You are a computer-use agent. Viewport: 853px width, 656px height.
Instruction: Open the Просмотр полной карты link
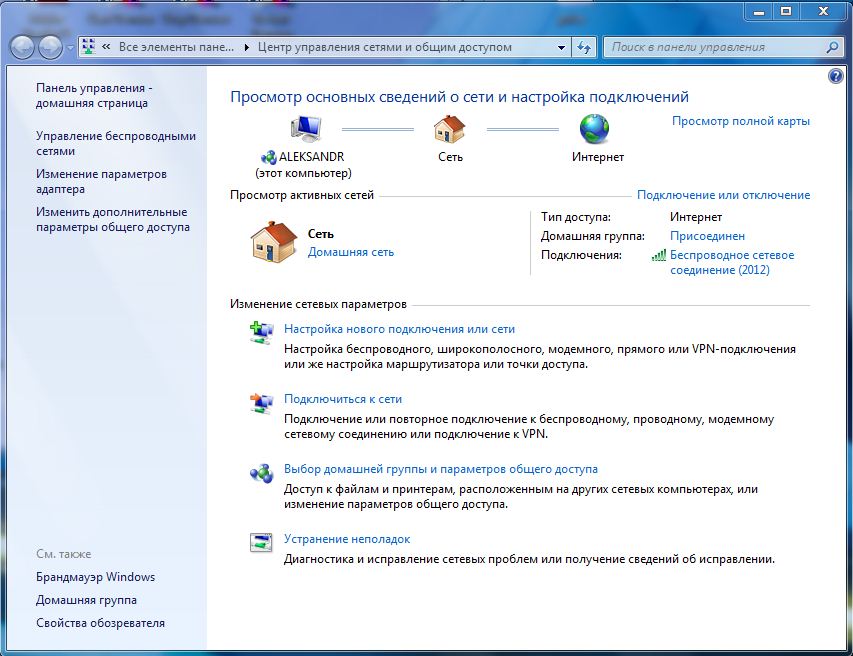pos(740,121)
